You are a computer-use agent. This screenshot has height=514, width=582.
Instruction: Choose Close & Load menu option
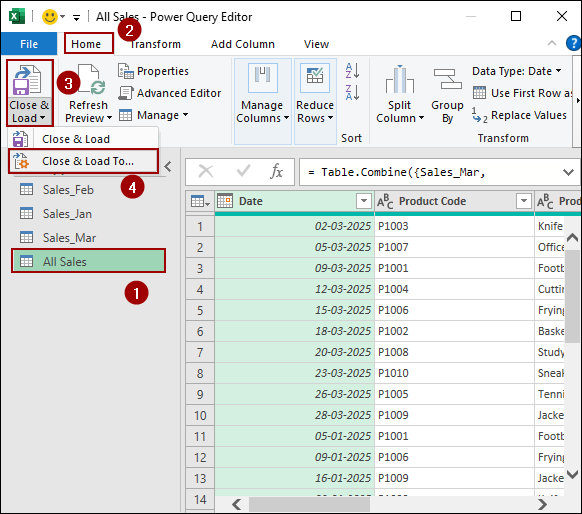(x=83, y=139)
